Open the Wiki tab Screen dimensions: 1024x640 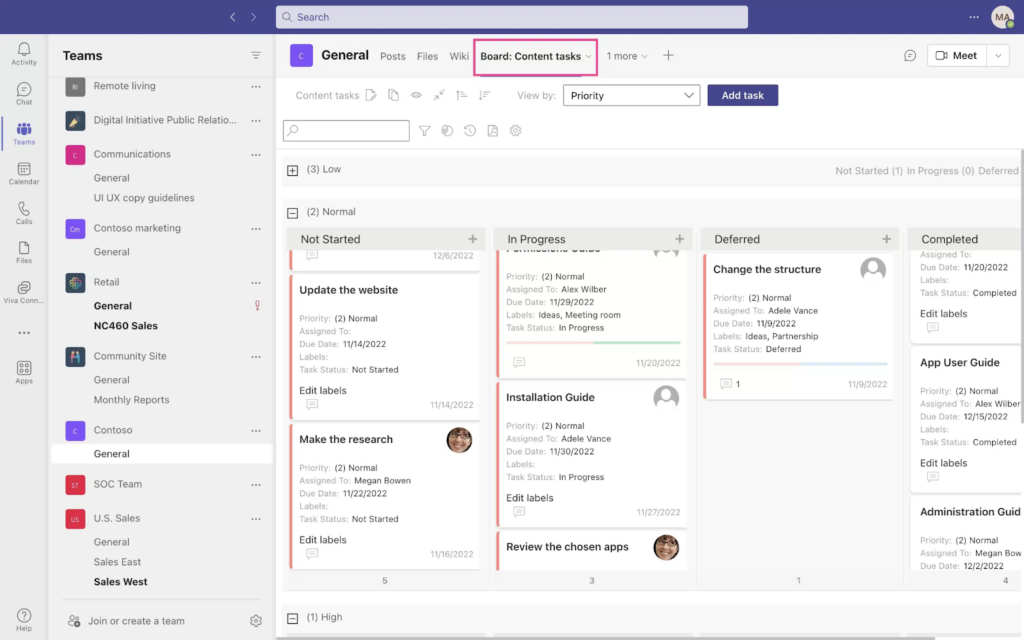(x=459, y=56)
